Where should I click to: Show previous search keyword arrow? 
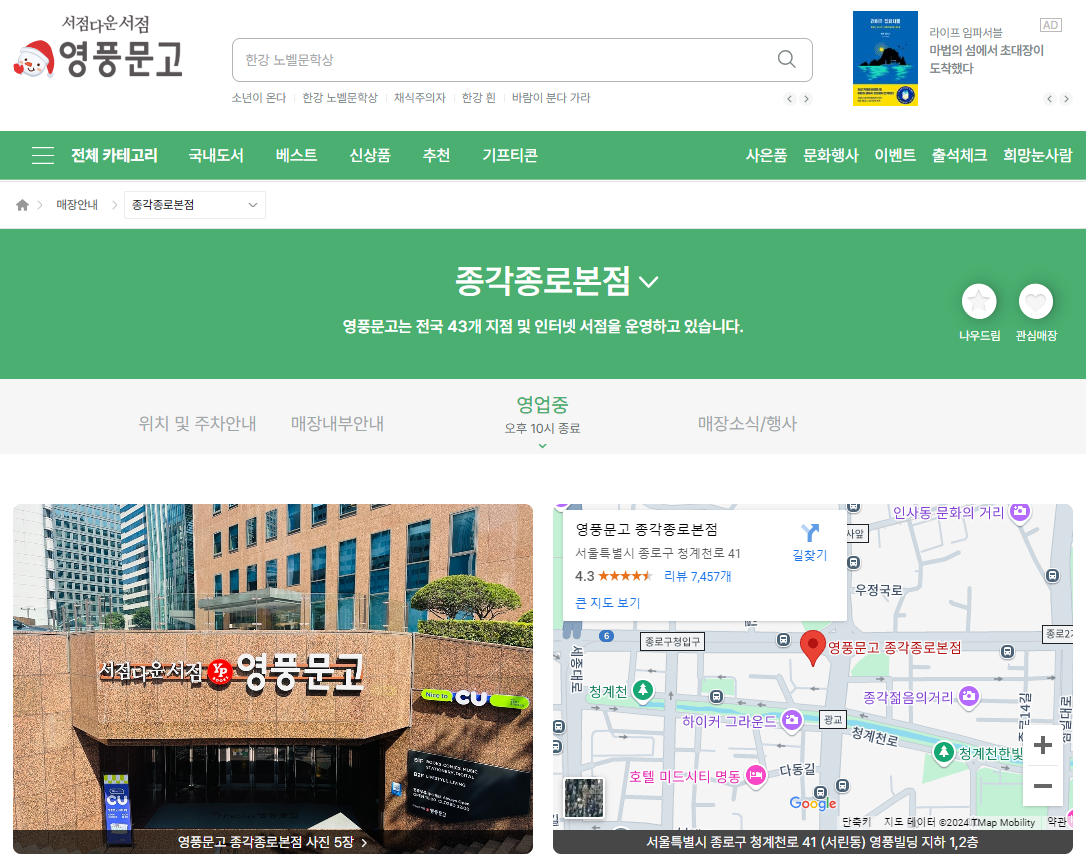(x=790, y=98)
